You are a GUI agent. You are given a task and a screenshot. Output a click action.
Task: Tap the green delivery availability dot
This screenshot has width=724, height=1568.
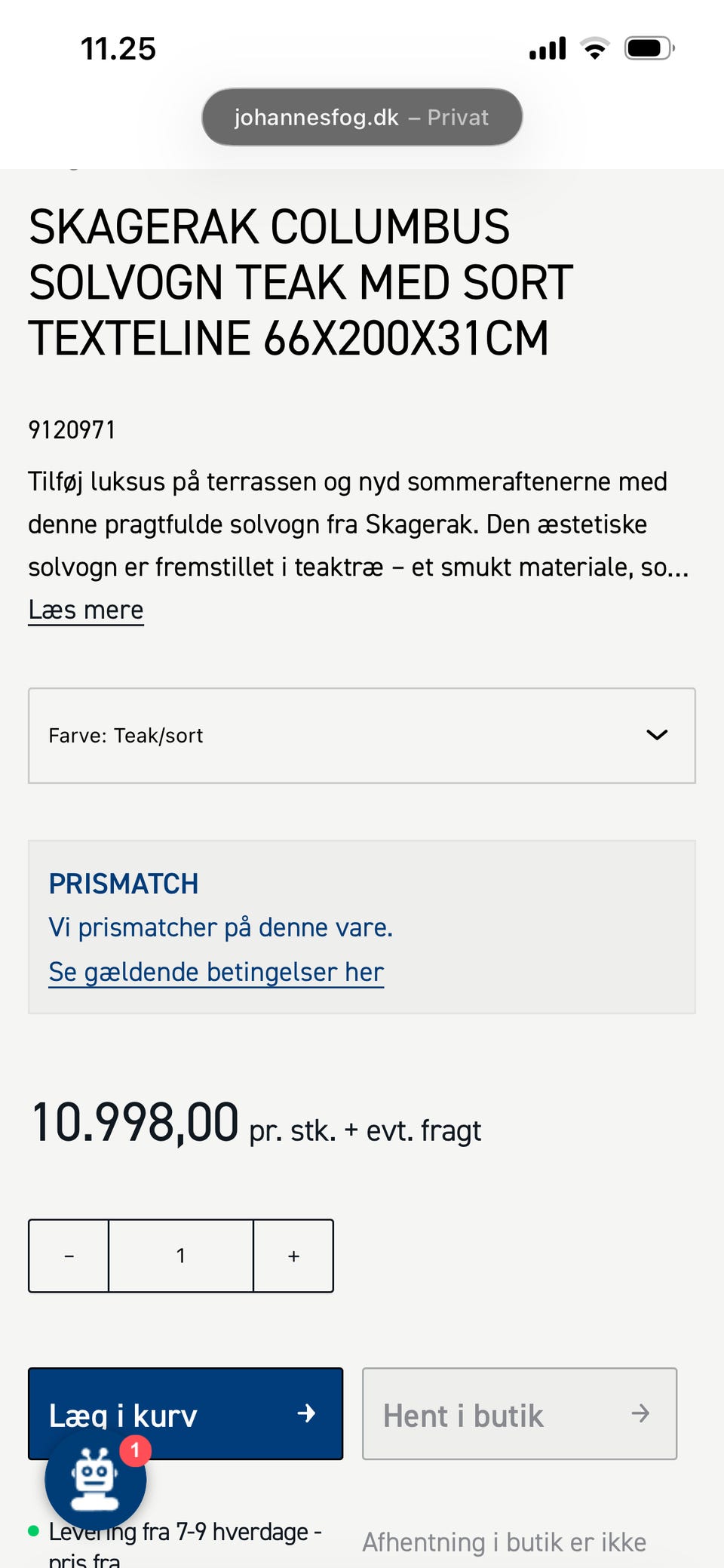[33, 1531]
